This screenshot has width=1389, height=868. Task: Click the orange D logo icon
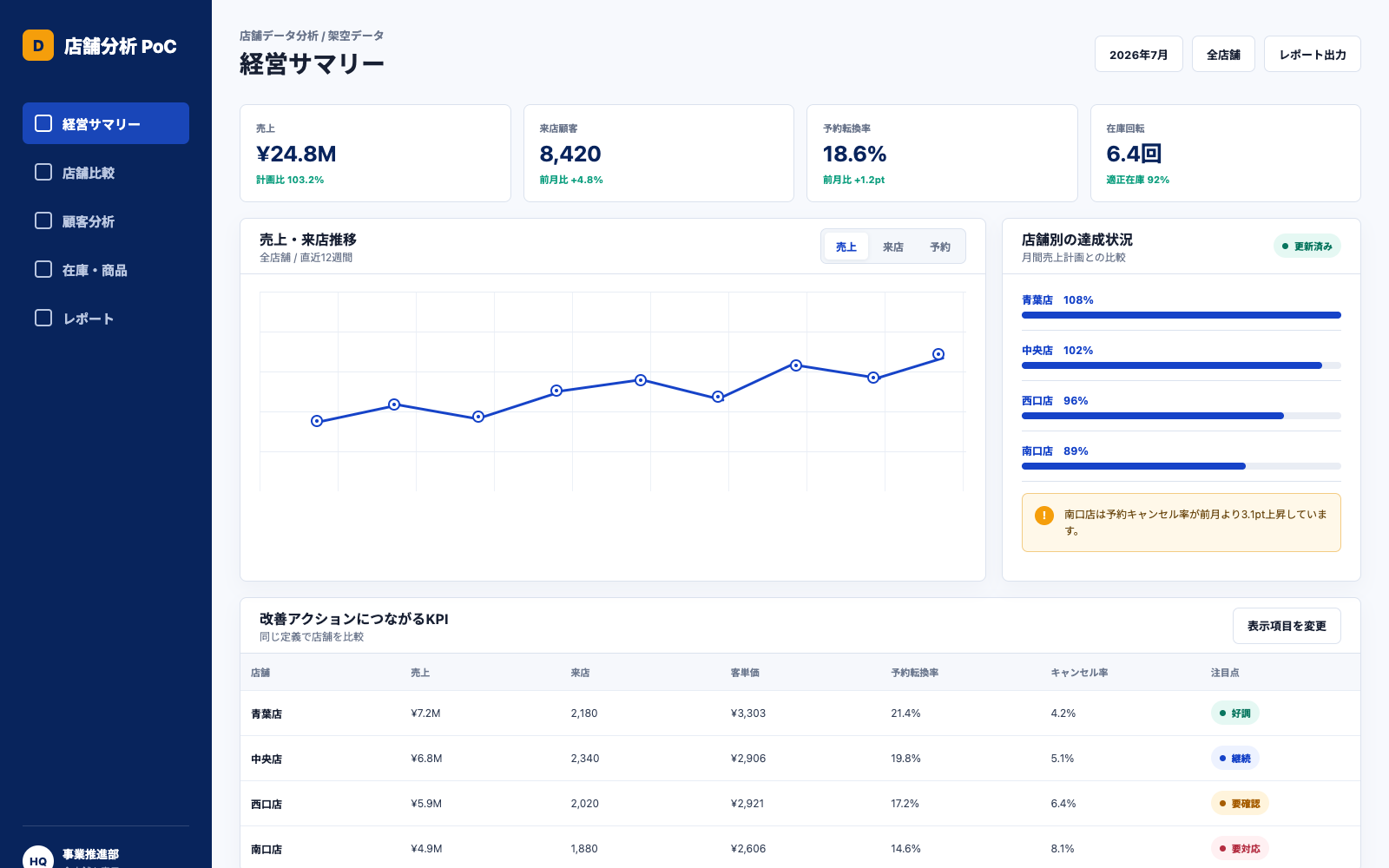point(38,45)
